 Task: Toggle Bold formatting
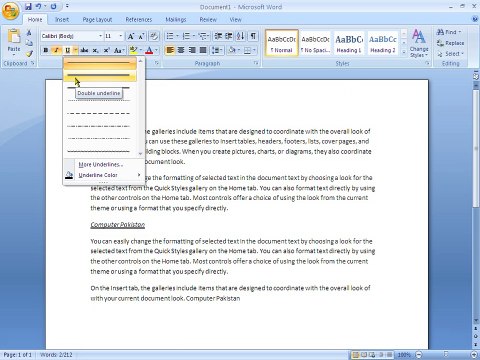(46, 50)
